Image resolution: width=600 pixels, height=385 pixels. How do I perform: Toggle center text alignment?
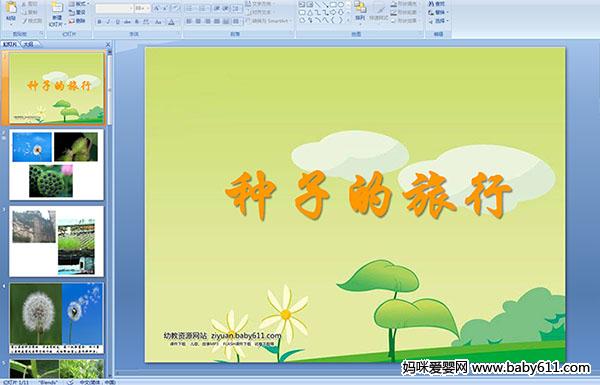point(198,21)
